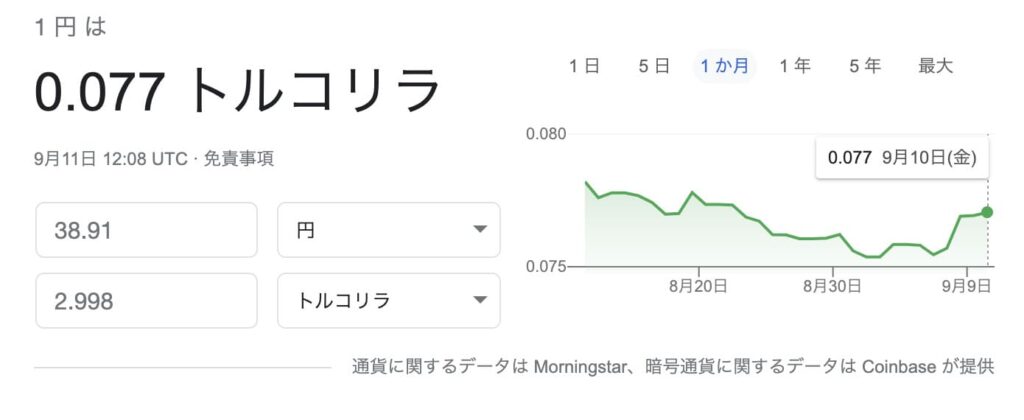Click the 0.077 9月10日(金) tooltip
1024x420 pixels.
tap(902, 157)
